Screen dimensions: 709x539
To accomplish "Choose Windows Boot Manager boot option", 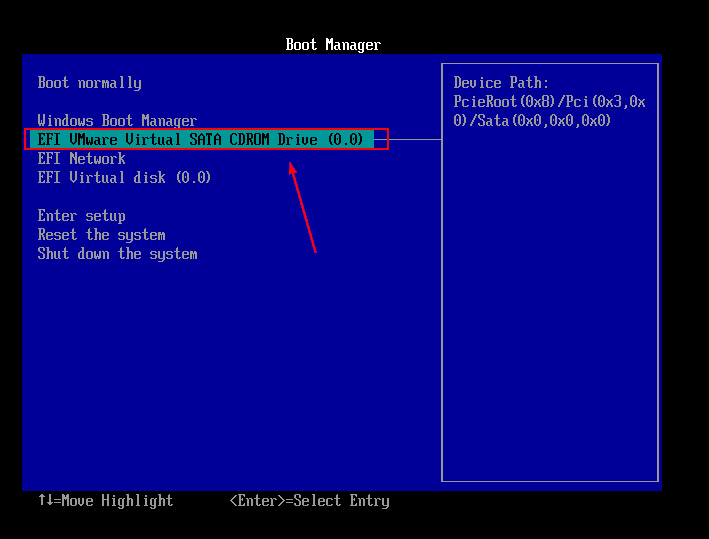I will click(x=117, y=121).
